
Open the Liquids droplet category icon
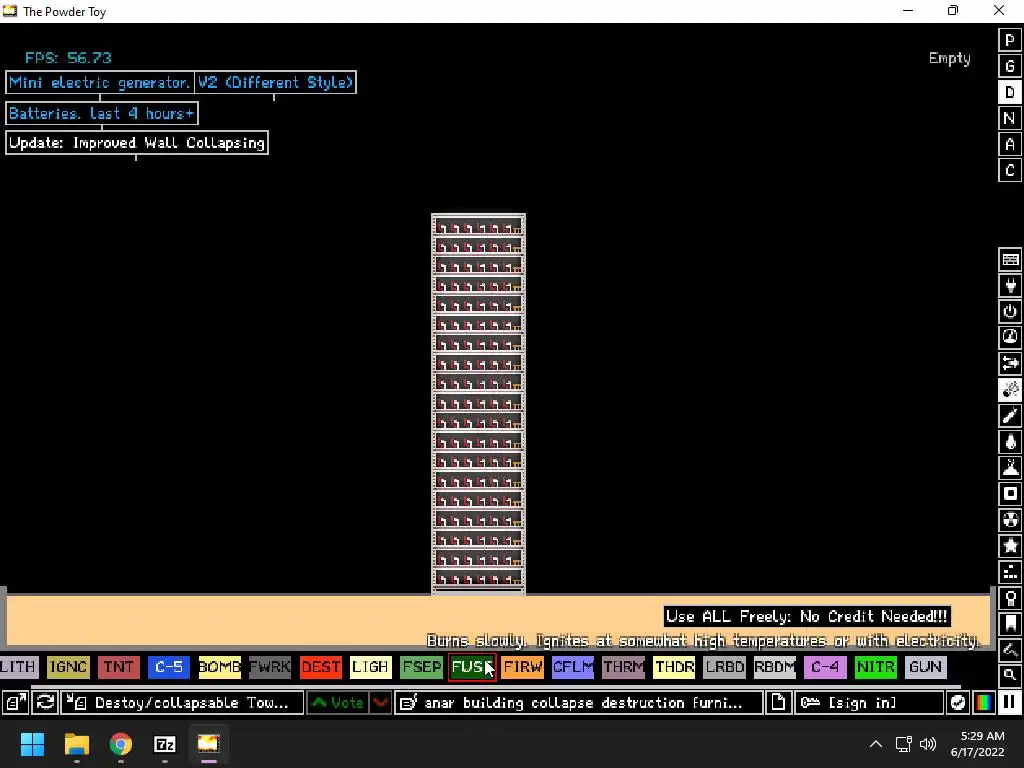pos(1010,442)
